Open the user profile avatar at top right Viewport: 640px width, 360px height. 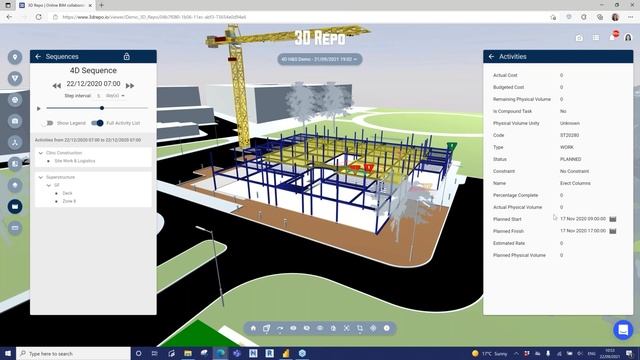pyautogui.click(x=628, y=38)
